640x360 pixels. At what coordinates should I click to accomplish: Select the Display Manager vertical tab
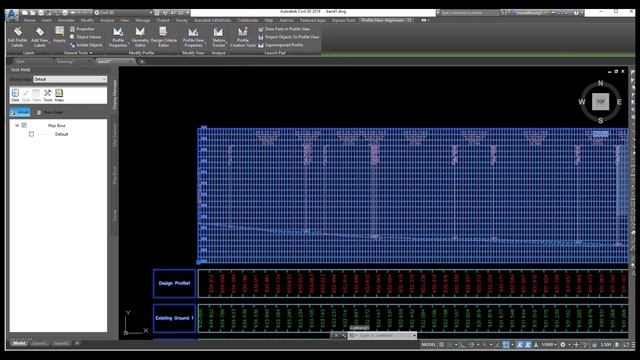click(x=115, y=95)
